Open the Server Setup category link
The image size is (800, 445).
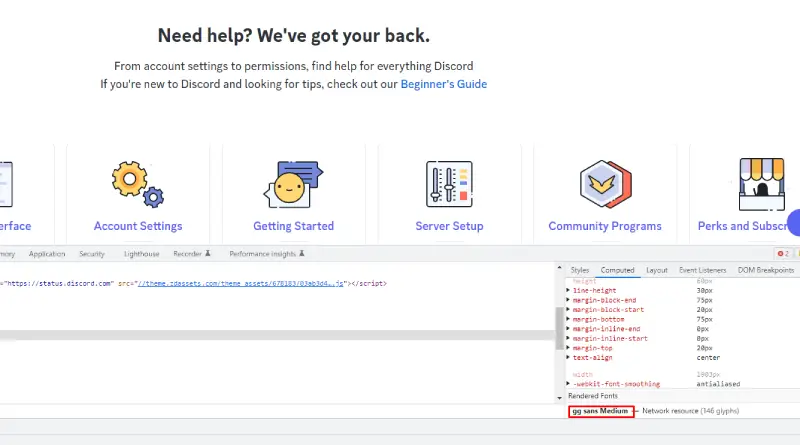click(449, 226)
